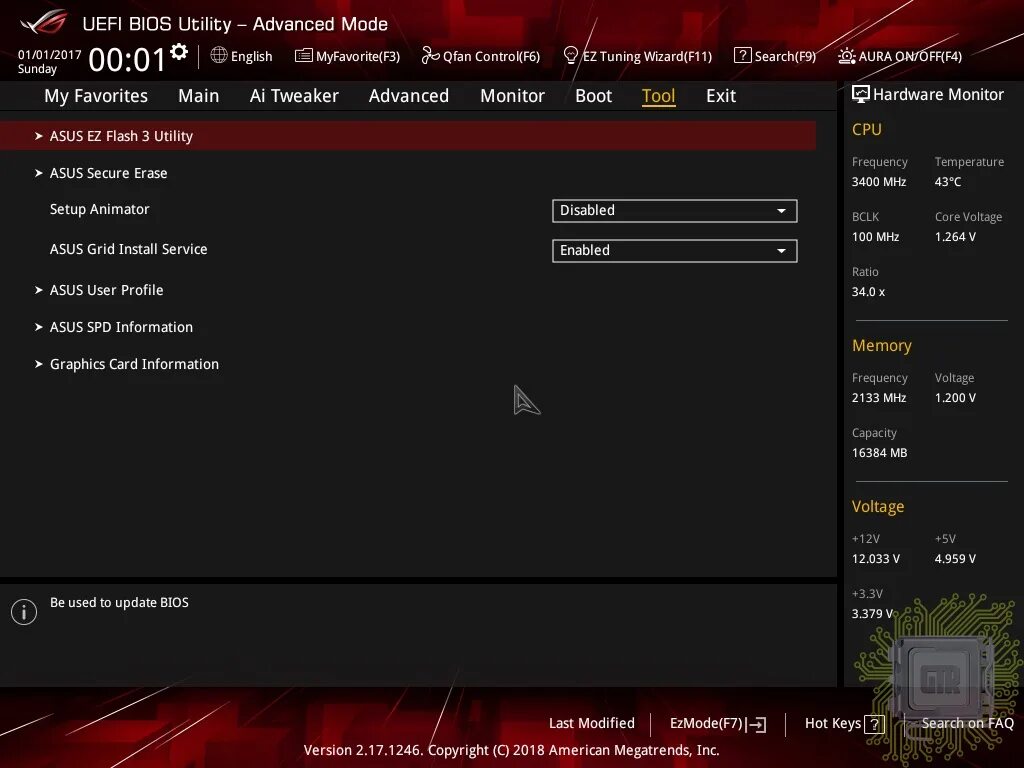Open the Ai Tweaker tab
Image resolution: width=1024 pixels, height=768 pixels.
pyautogui.click(x=294, y=96)
